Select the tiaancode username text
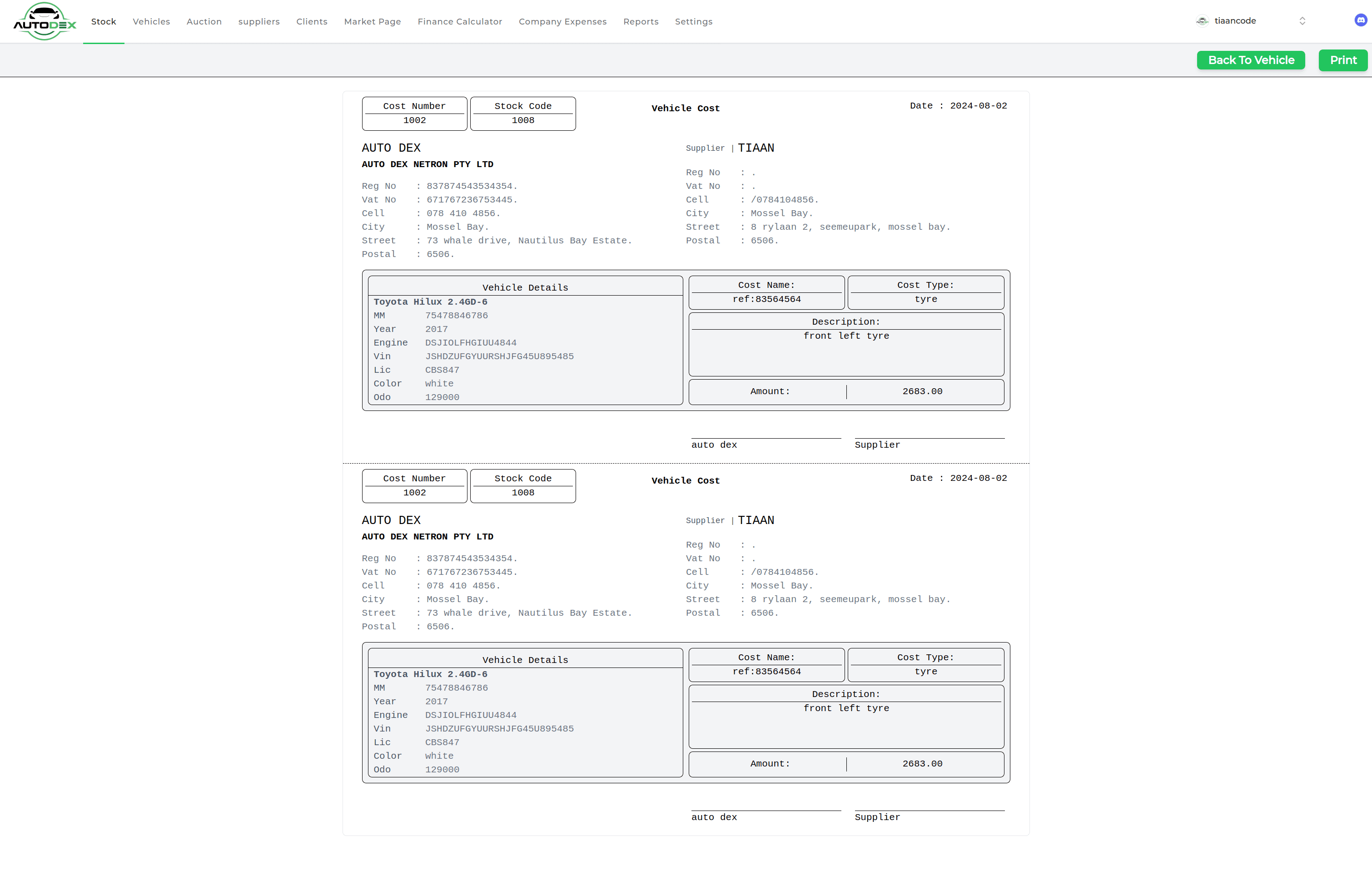This screenshot has width=1372, height=890. click(x=1235, y=21)
